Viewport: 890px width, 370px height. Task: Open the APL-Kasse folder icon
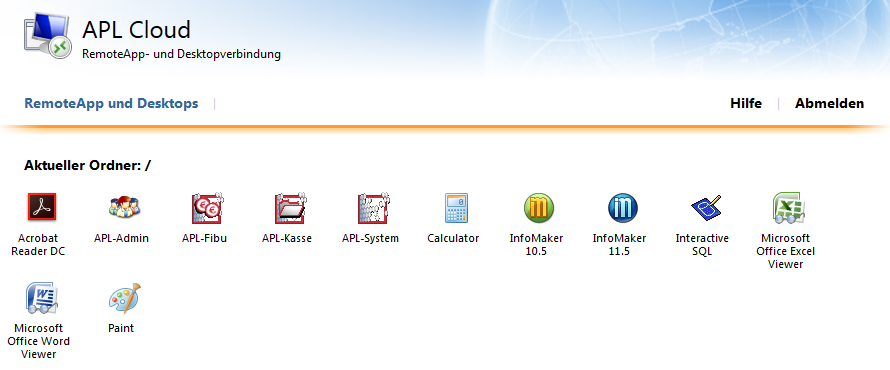click(290, 208)
